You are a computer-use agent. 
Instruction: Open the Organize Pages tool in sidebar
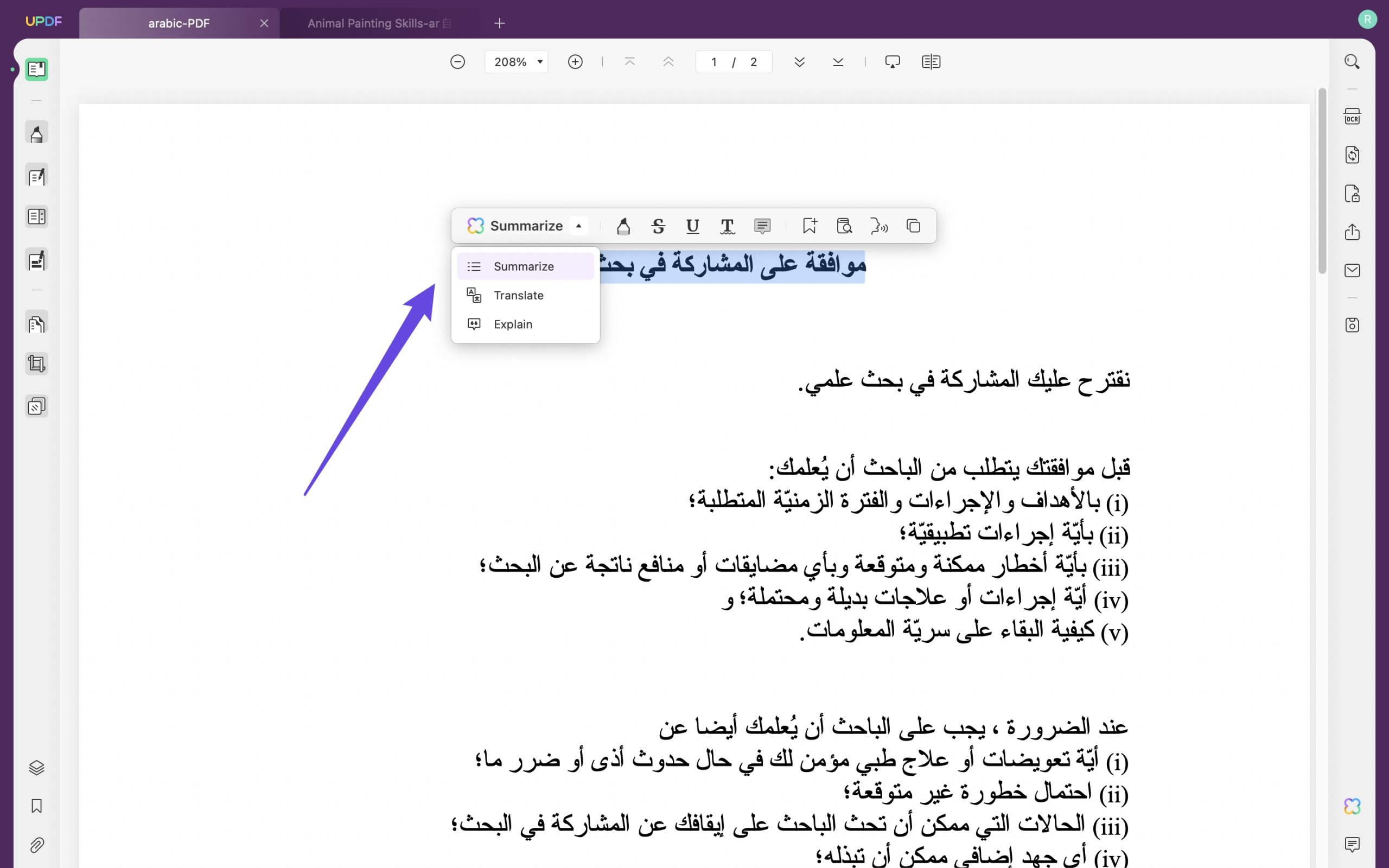37,217
